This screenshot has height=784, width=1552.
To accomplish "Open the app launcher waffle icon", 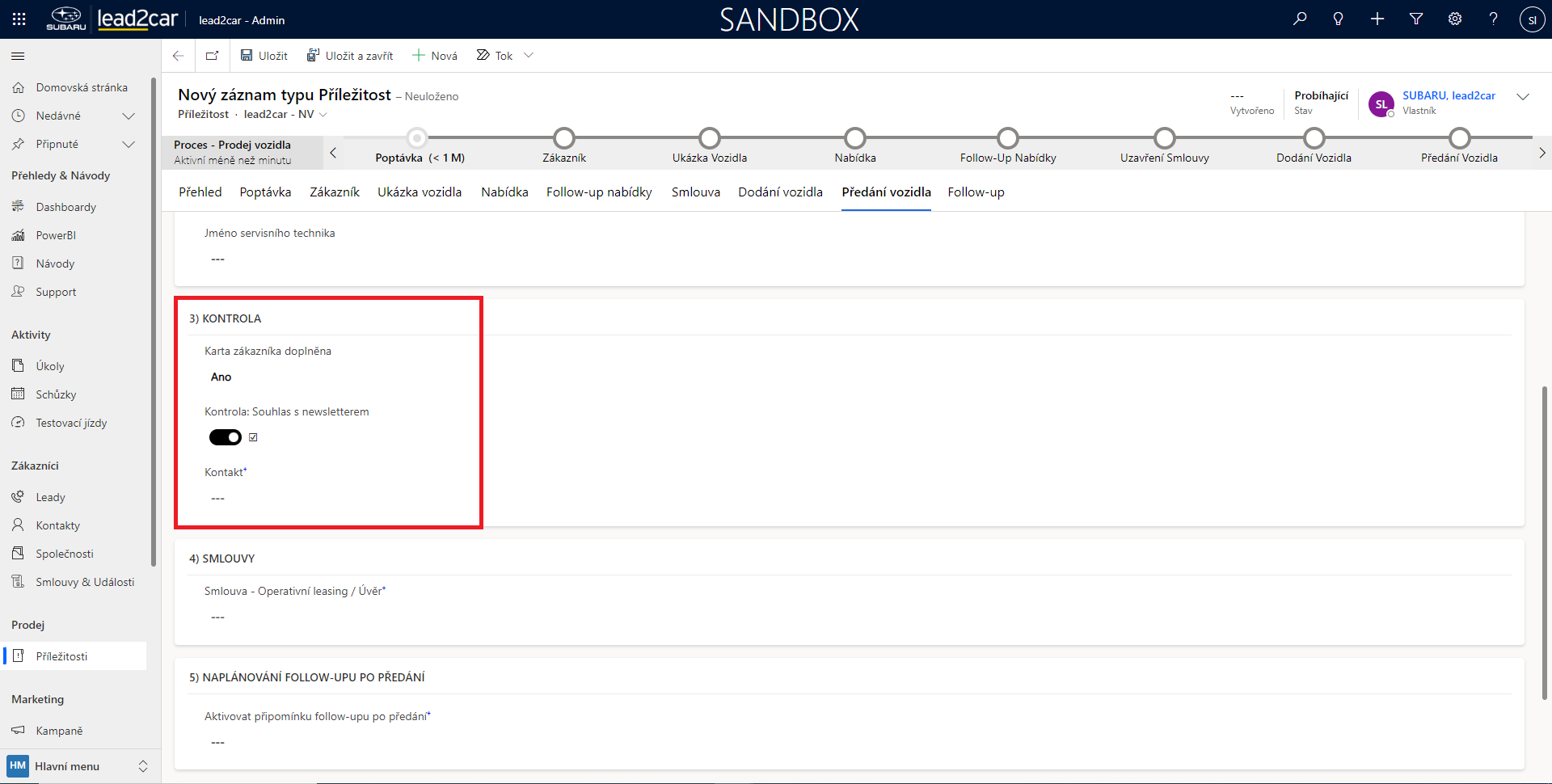I will point(19,19).
